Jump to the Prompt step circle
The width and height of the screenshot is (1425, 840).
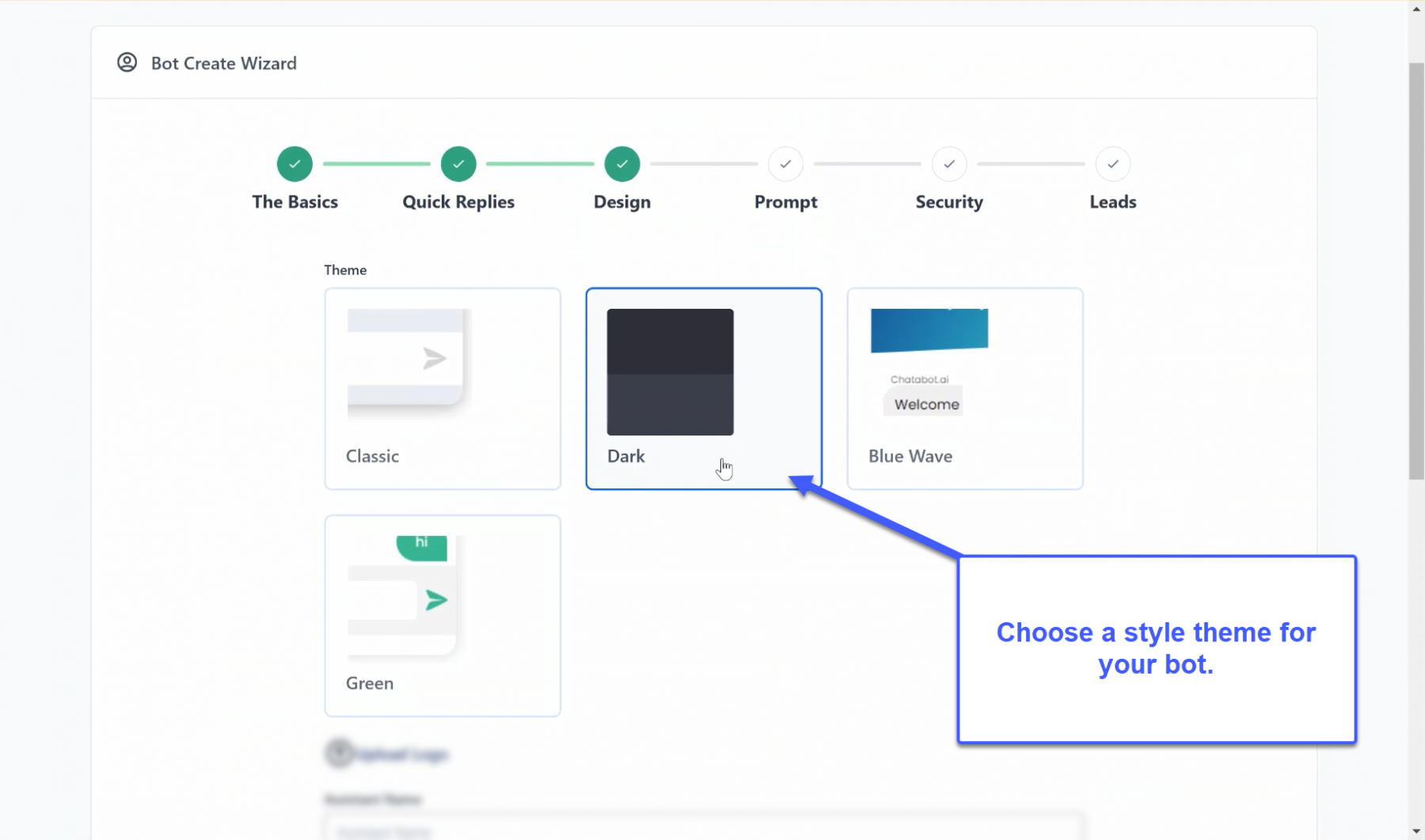pyautogui.click(x=785, y=164)
